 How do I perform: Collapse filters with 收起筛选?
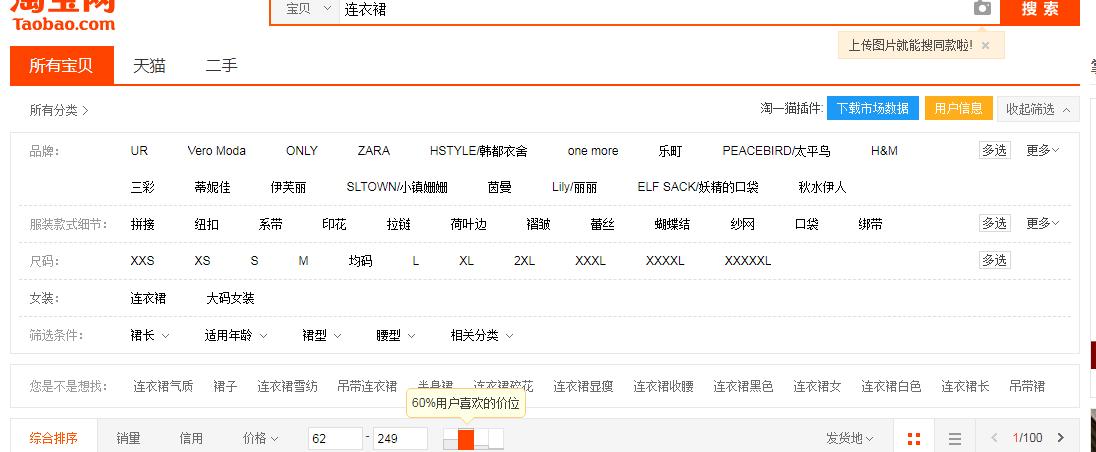[1038, 109]
